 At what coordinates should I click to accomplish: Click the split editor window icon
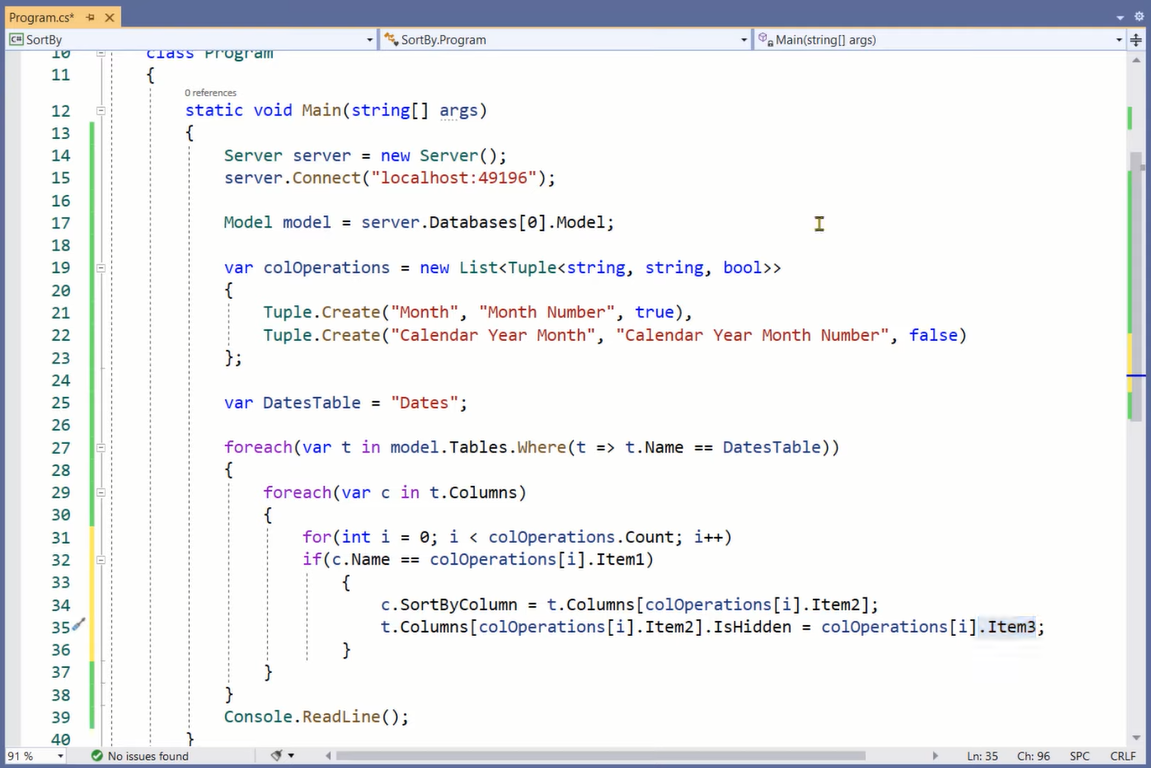point(1137,40)
